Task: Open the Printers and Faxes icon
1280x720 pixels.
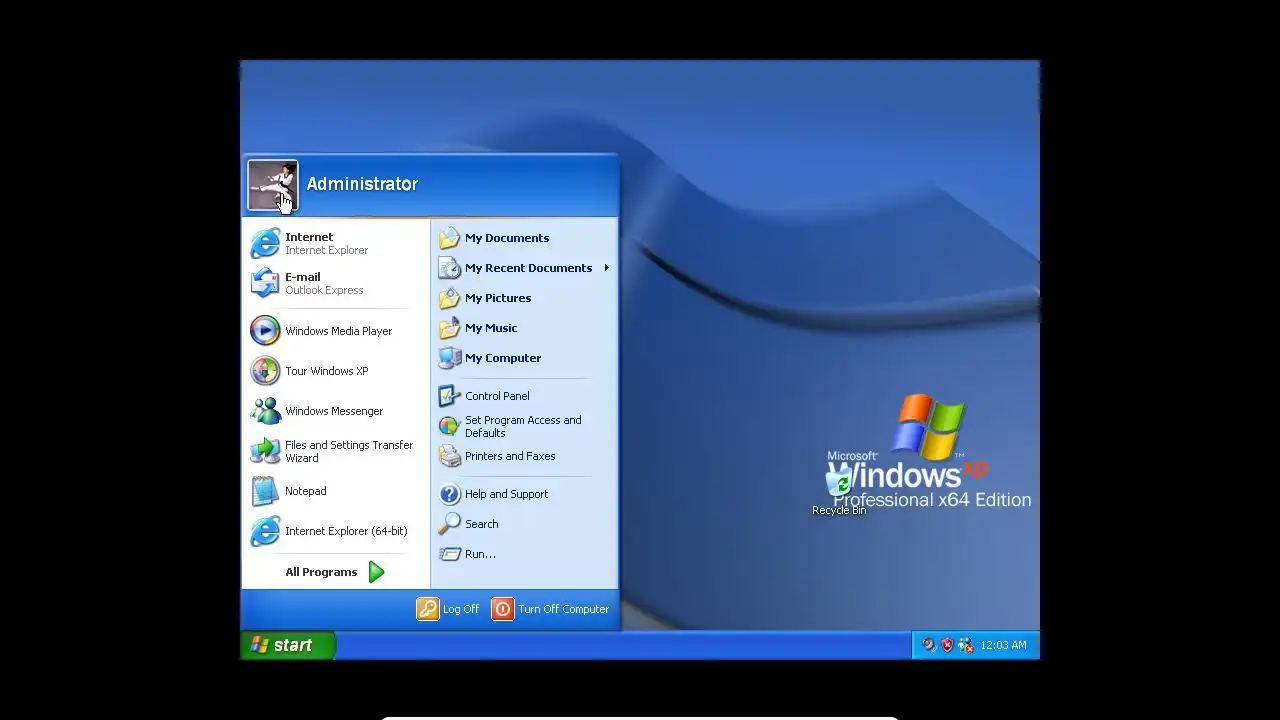Action: click(449, 456)
